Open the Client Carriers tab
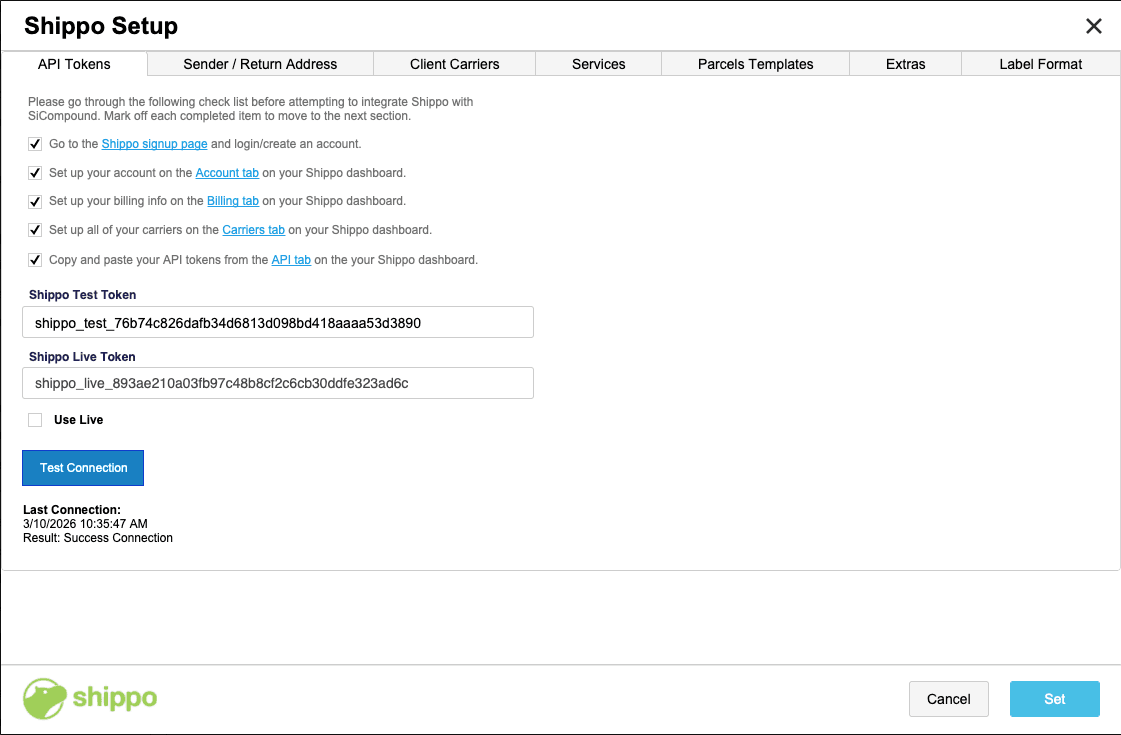Image resolution: width=1121 pixels, height=735 pixels. pos(454,64)
